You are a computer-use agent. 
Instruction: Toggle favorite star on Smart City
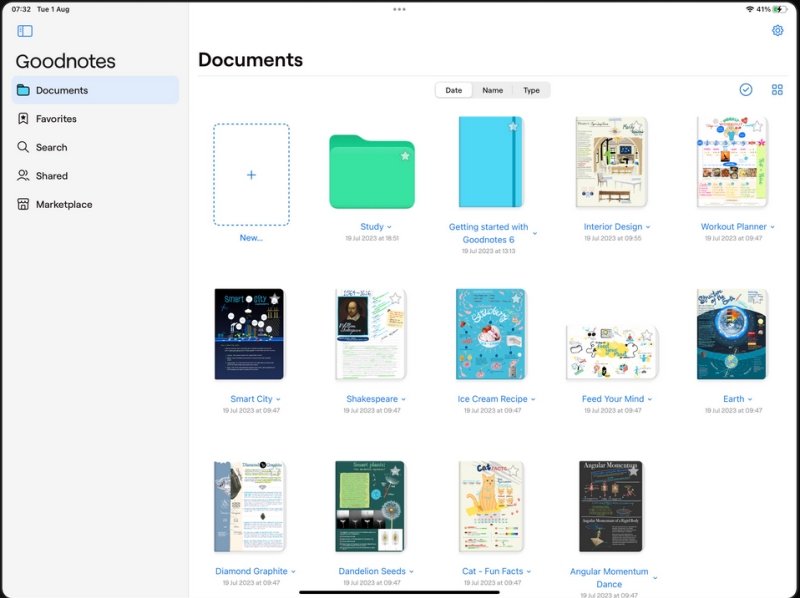tap(274, 298)
